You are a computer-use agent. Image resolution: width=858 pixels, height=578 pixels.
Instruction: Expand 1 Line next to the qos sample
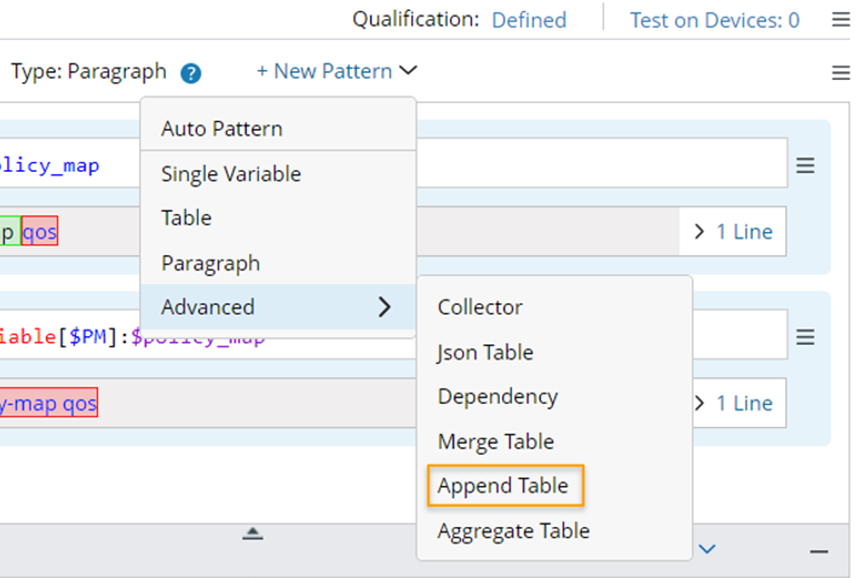tap(733, 232)
